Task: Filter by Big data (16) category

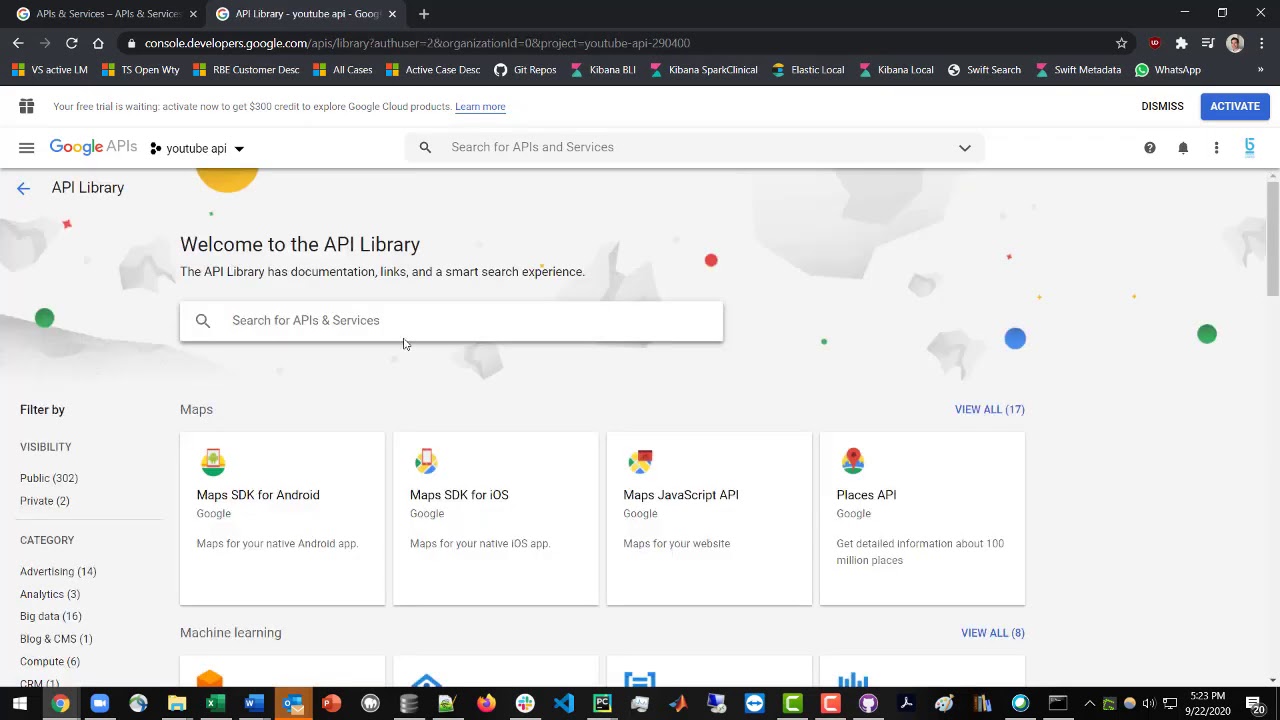Action: 51,617
